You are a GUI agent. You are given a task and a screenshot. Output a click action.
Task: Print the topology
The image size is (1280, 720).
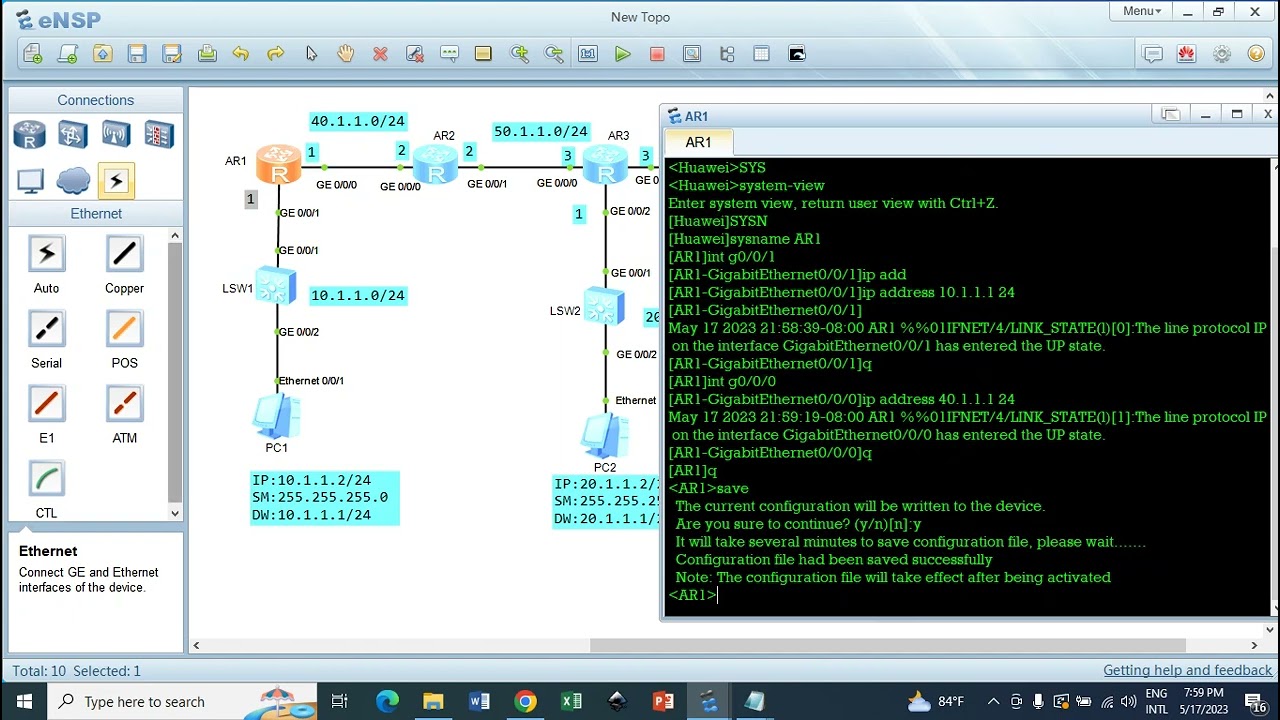pyautogui.click(x=207, y=54)
